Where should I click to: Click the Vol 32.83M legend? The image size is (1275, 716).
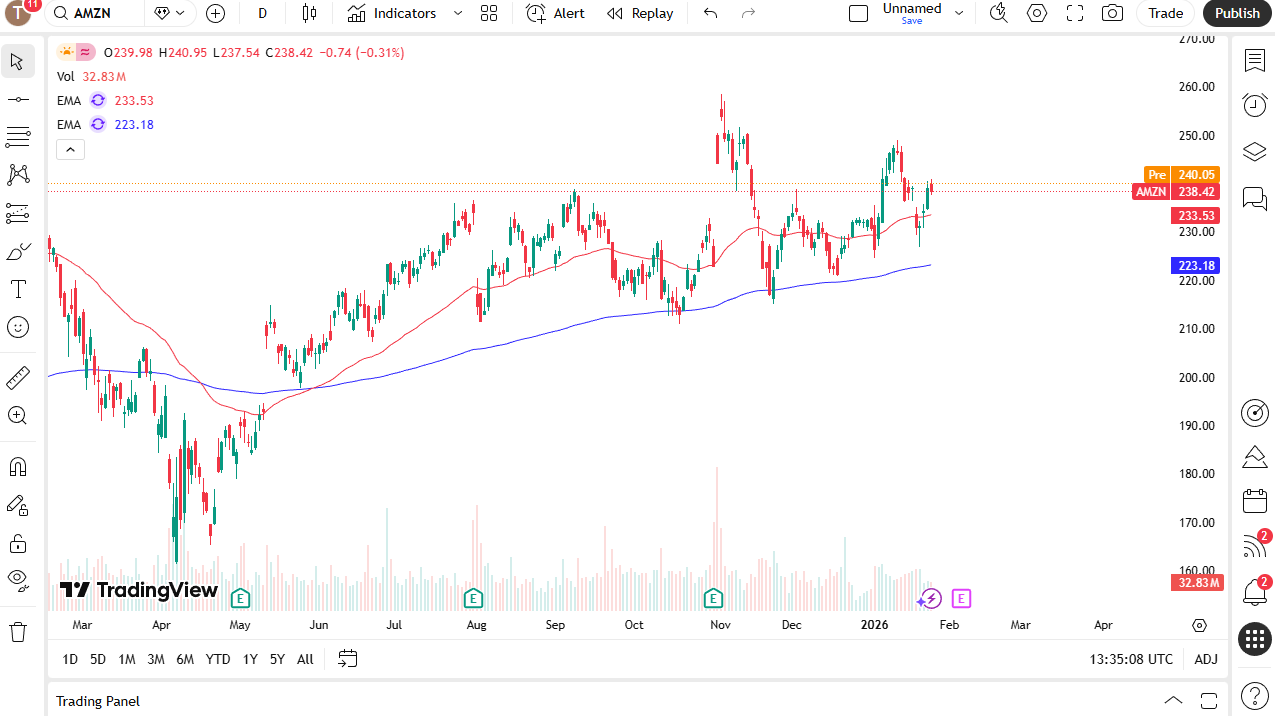[x=91, y=76]
